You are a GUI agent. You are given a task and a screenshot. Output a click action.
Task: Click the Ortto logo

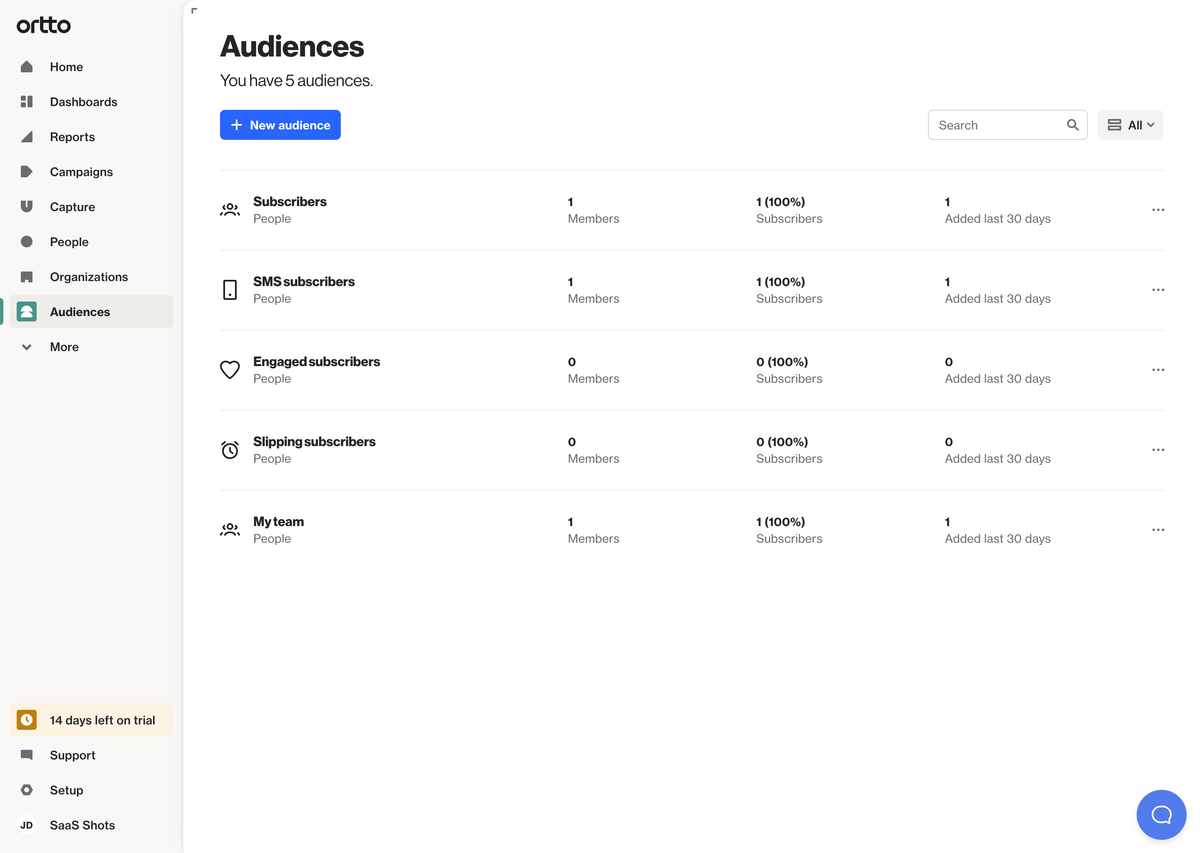tap(44, 26)
